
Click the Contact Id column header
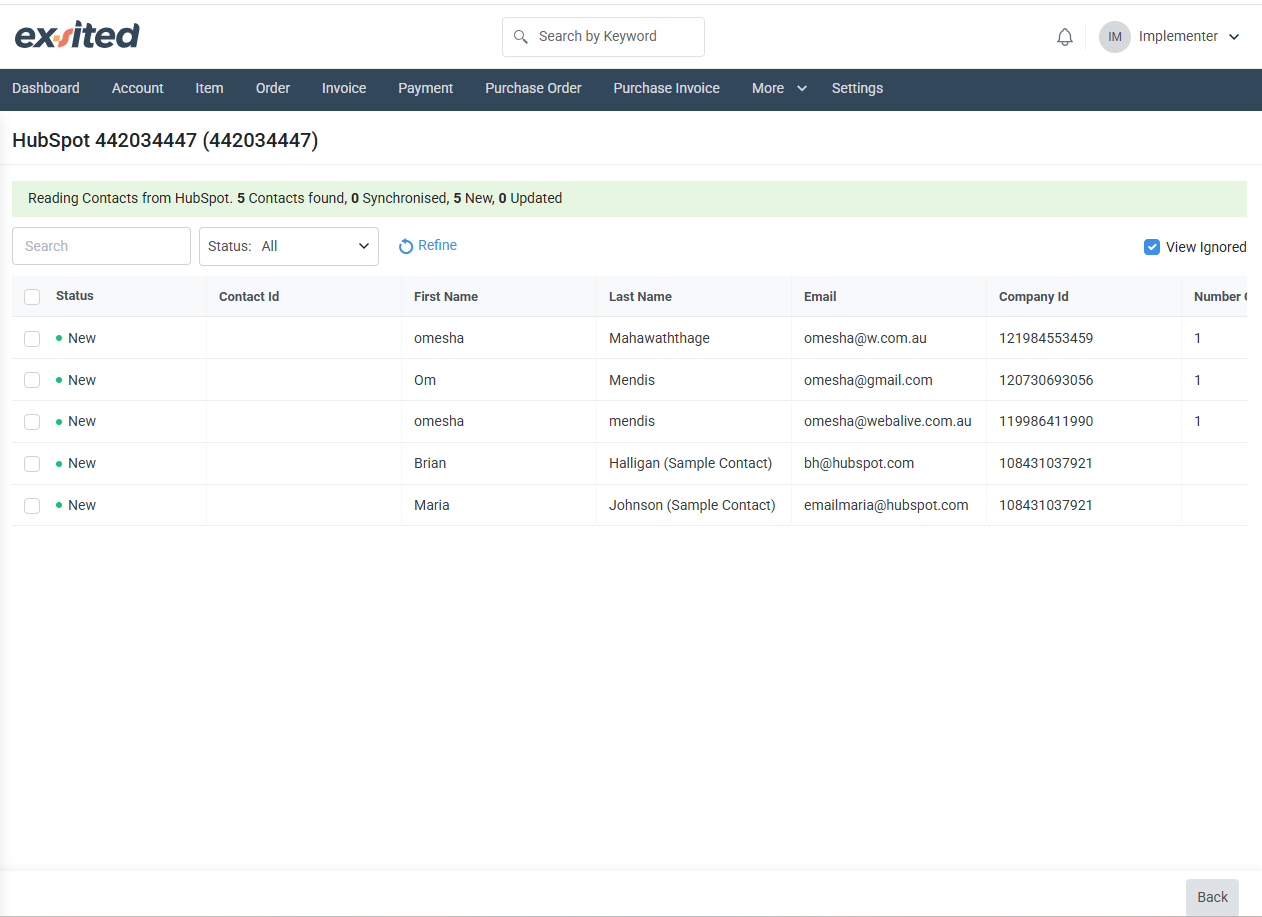(249, 297)
